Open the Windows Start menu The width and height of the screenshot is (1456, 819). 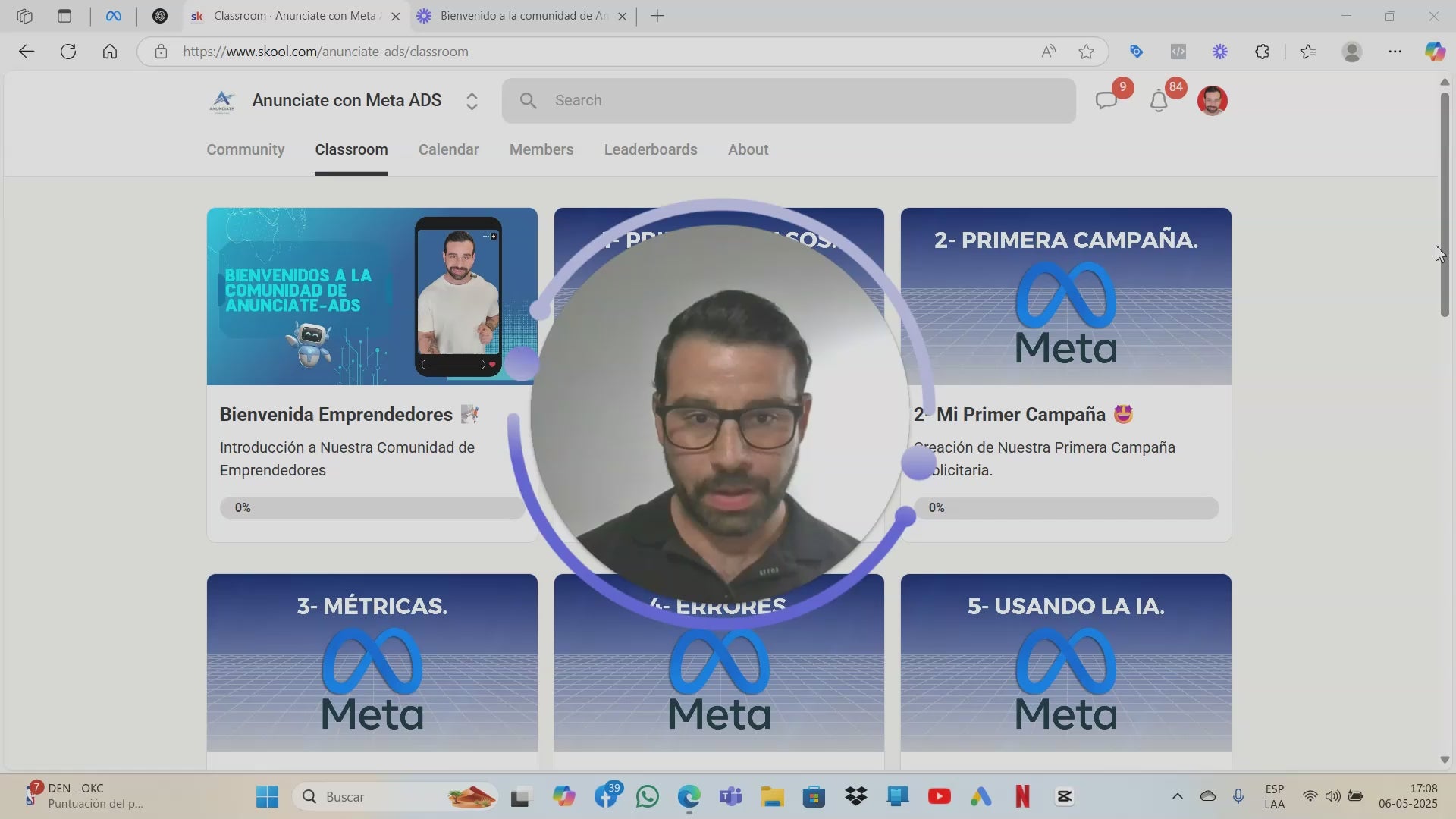[x=267, y=797]
